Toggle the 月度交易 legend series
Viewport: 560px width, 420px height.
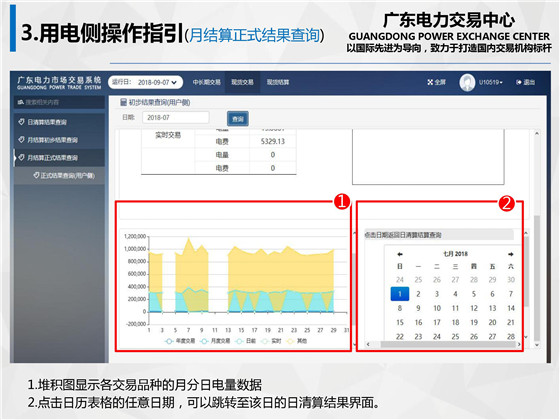click(x=215, y=341)
